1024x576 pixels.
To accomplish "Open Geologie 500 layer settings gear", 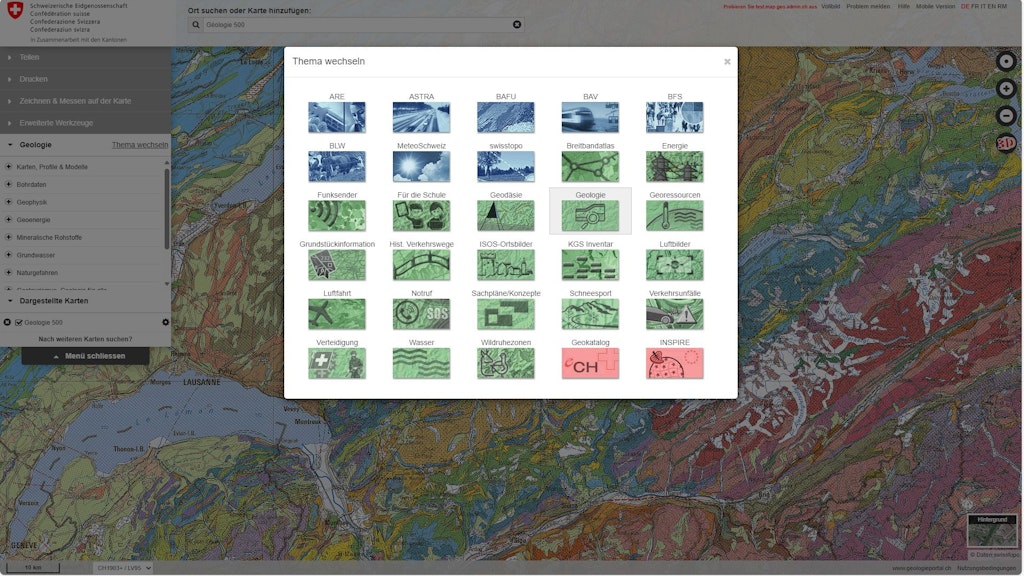I will pos(166,322).
